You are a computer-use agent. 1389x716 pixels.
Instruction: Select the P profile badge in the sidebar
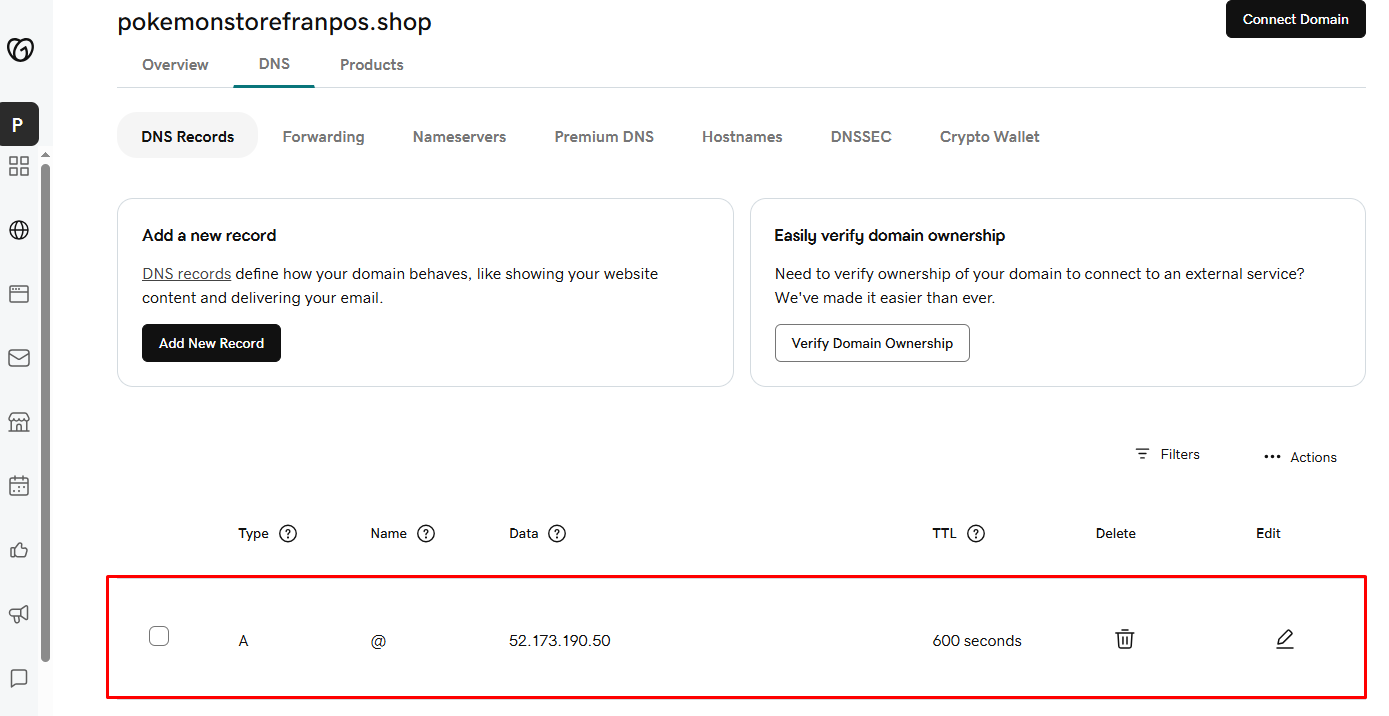pos(19,125)
